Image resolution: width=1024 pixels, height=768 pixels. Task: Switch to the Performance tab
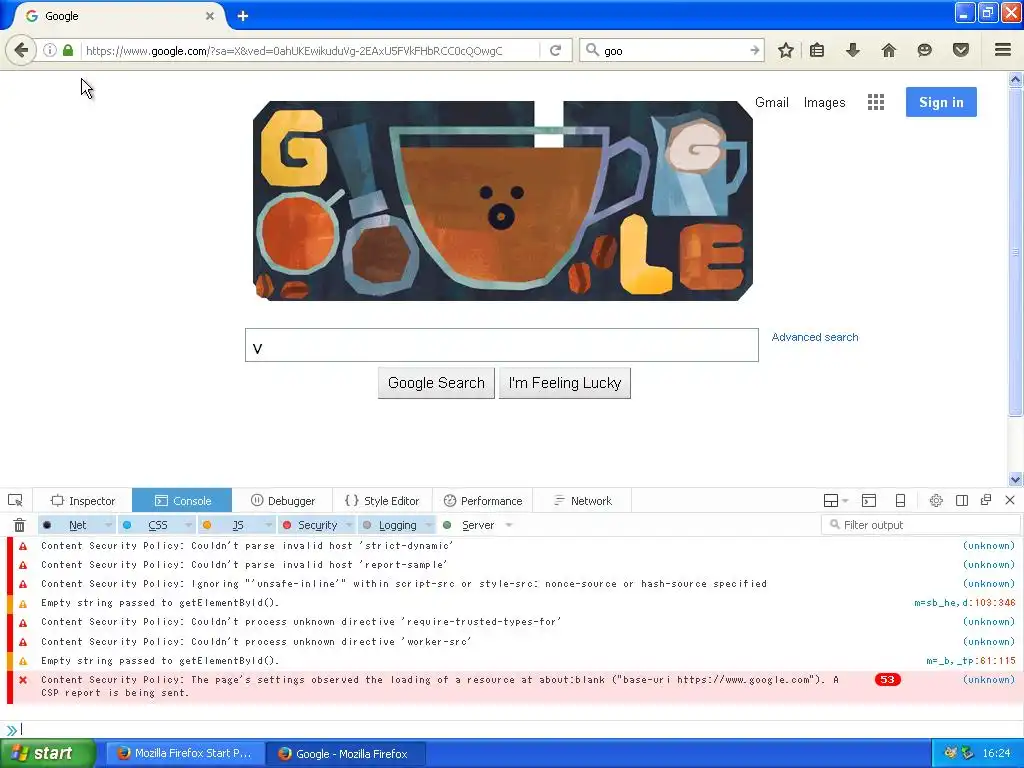tap(483, 501)
